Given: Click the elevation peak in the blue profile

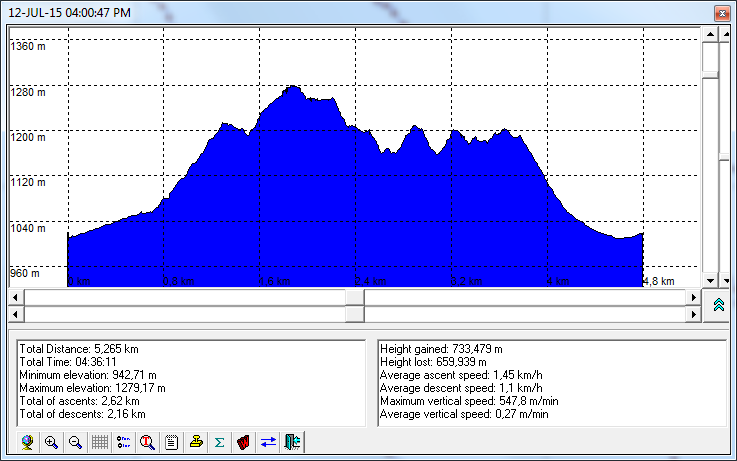Looking at the screenshot, I should pos(292,88).
